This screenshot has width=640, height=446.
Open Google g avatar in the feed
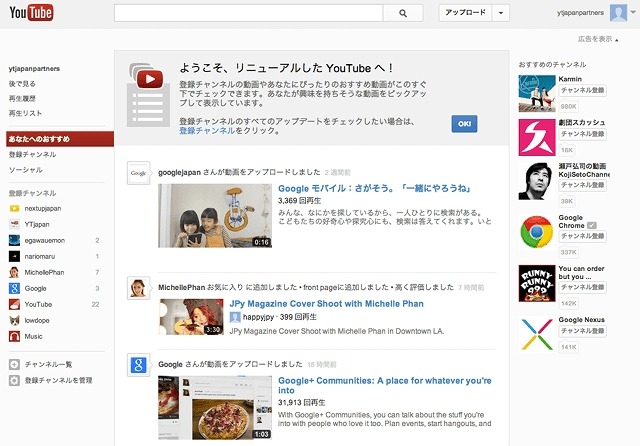coord(138,365)
